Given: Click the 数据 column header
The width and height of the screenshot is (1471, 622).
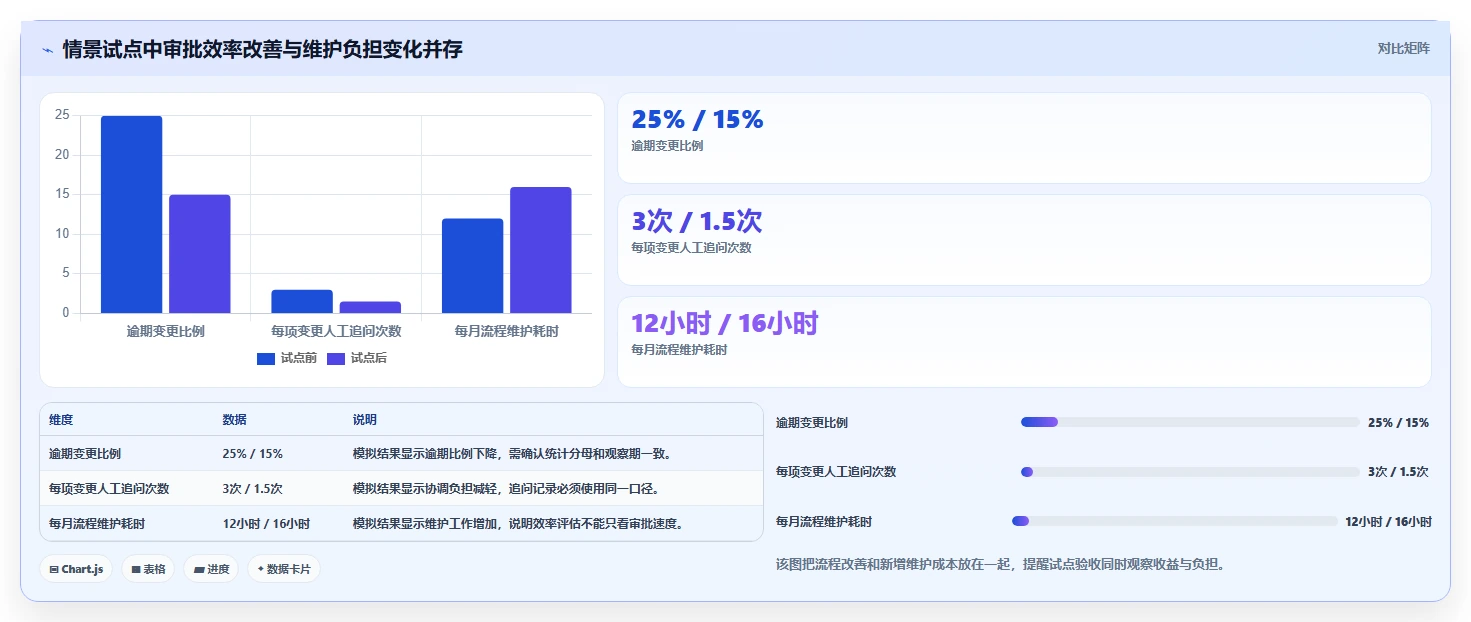Looking at the screenshot, I should (234, 420).
